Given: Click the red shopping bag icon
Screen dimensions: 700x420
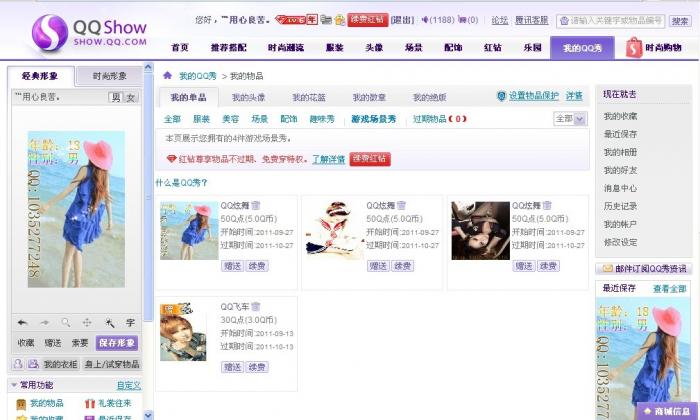Looking at the screenshot, I should (633, 48).
